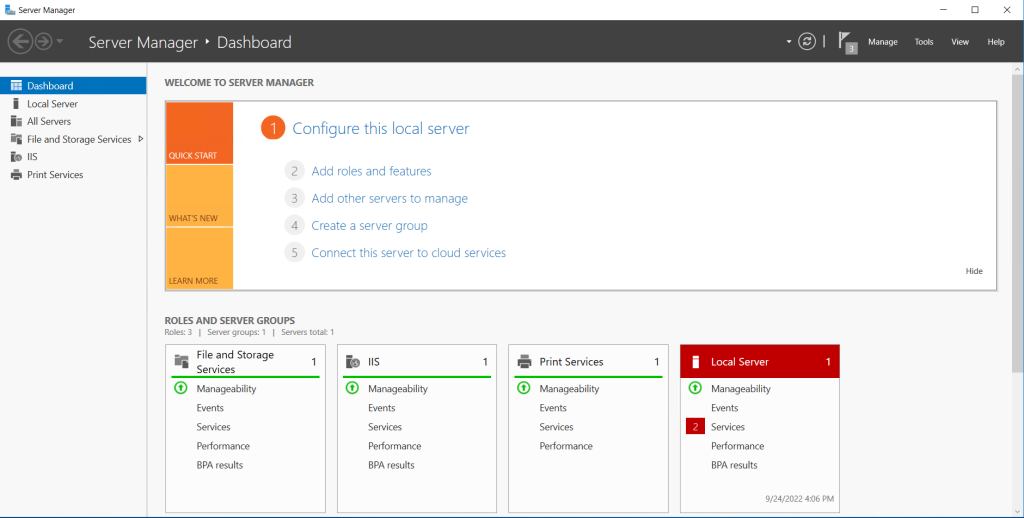Image resolution: width=1024 pixels, height=518 pixels.
Task: Open the Tools menu
Action: (x=924, y=42)
